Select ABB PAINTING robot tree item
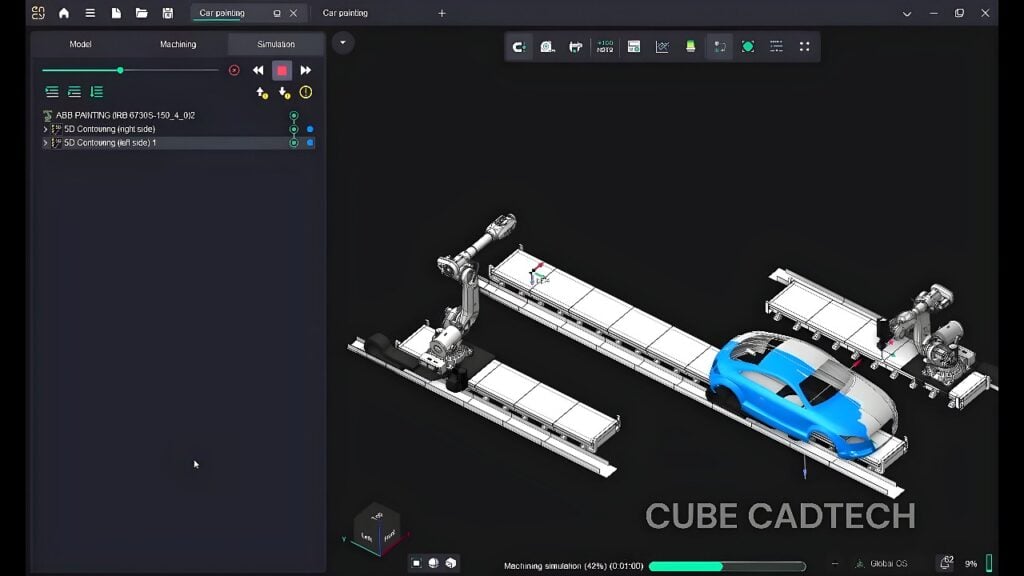This screenshot has width=1024, height=576. pos(125,116)
